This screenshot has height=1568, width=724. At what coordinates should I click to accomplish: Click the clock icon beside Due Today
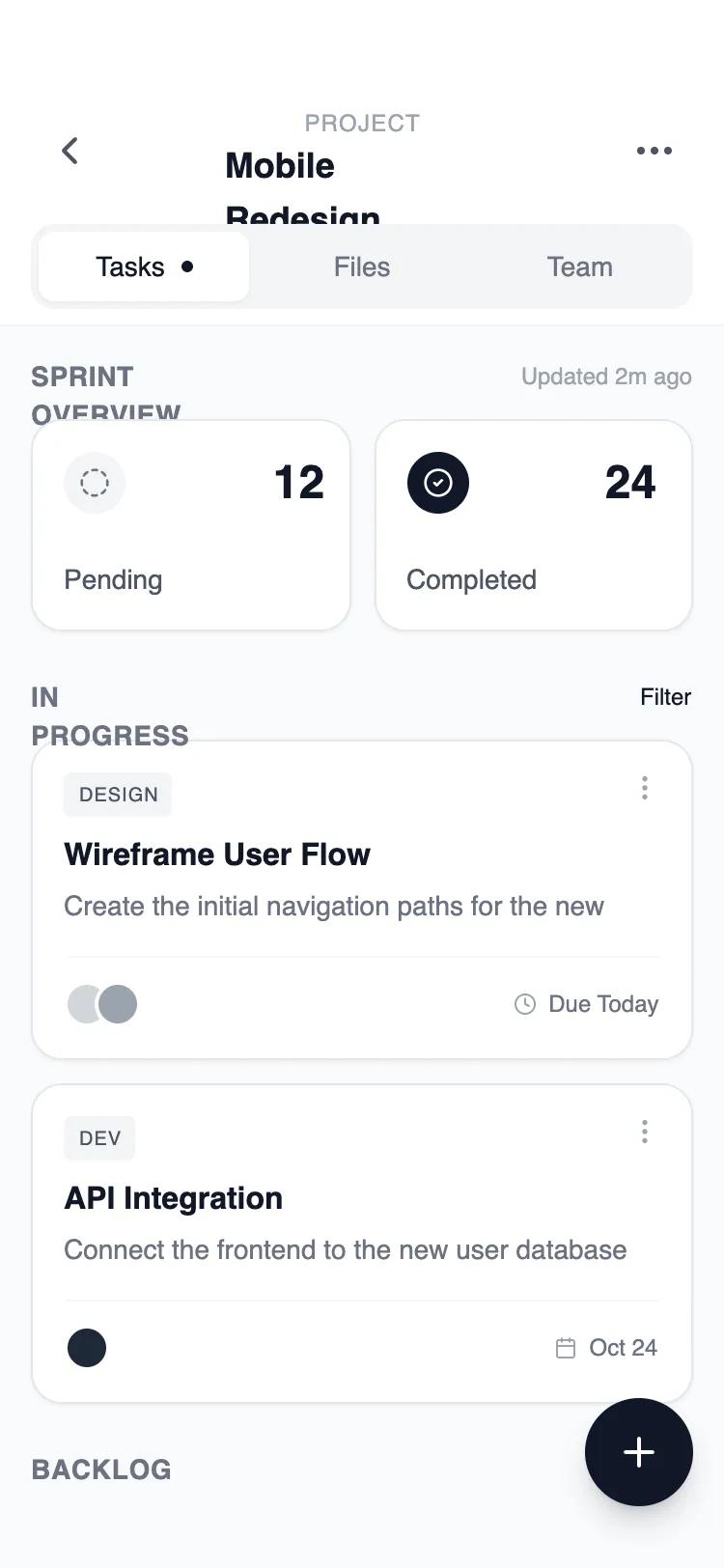tap(525, 1004)
